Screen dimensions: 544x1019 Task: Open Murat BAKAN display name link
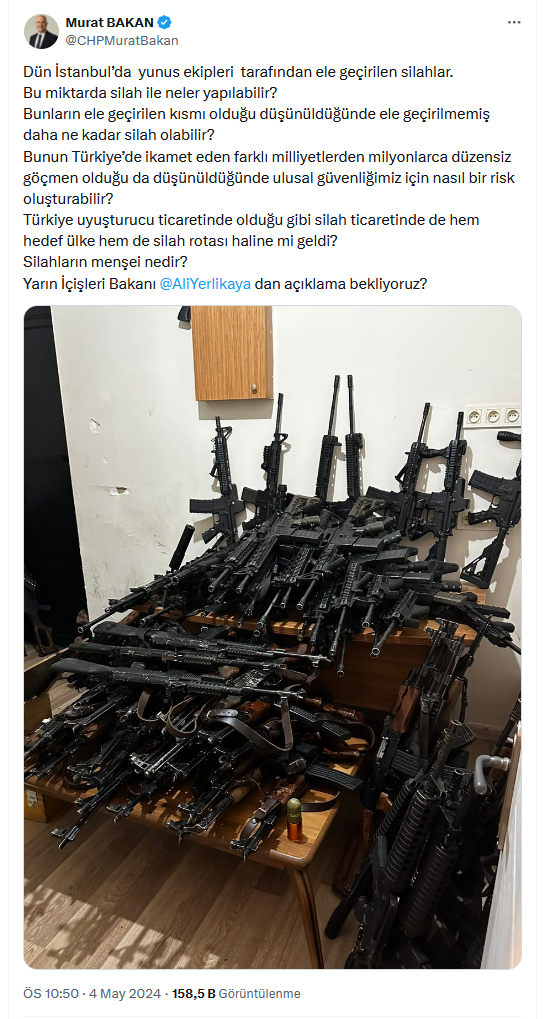(110, 23)
